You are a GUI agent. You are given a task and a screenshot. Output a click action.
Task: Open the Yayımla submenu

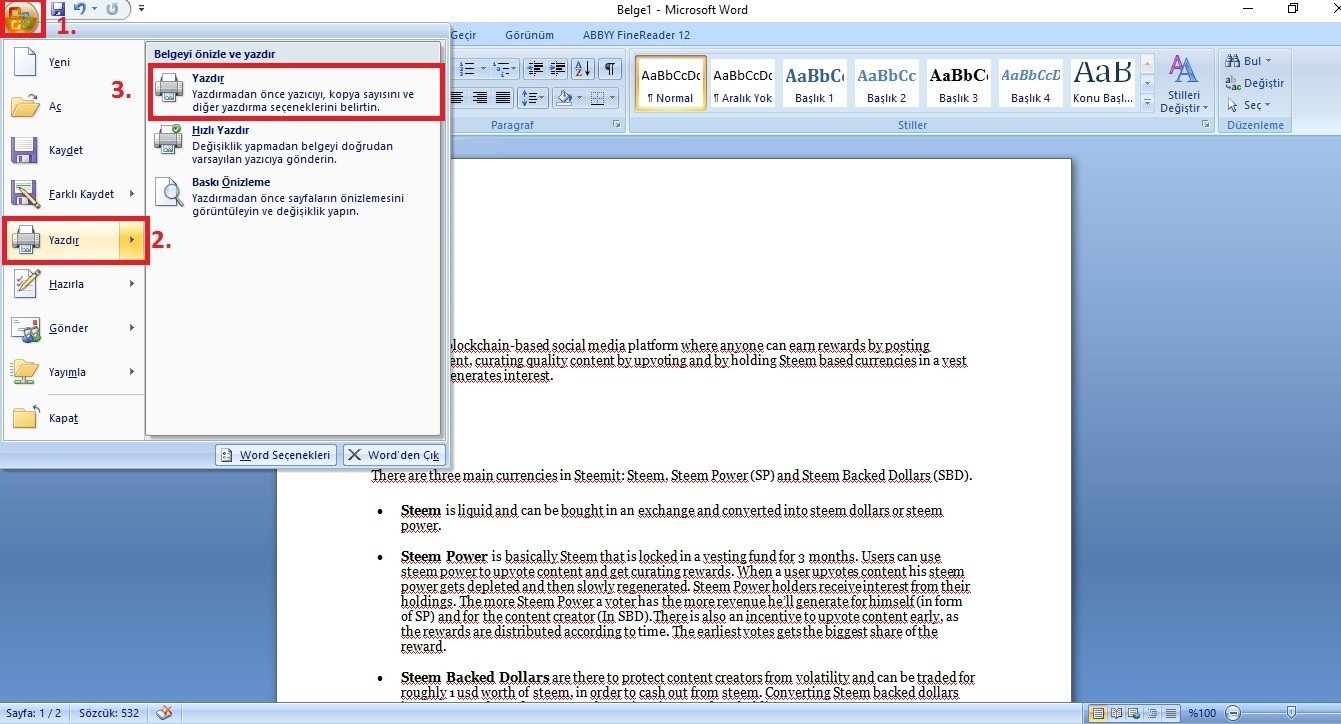[74, 372]
